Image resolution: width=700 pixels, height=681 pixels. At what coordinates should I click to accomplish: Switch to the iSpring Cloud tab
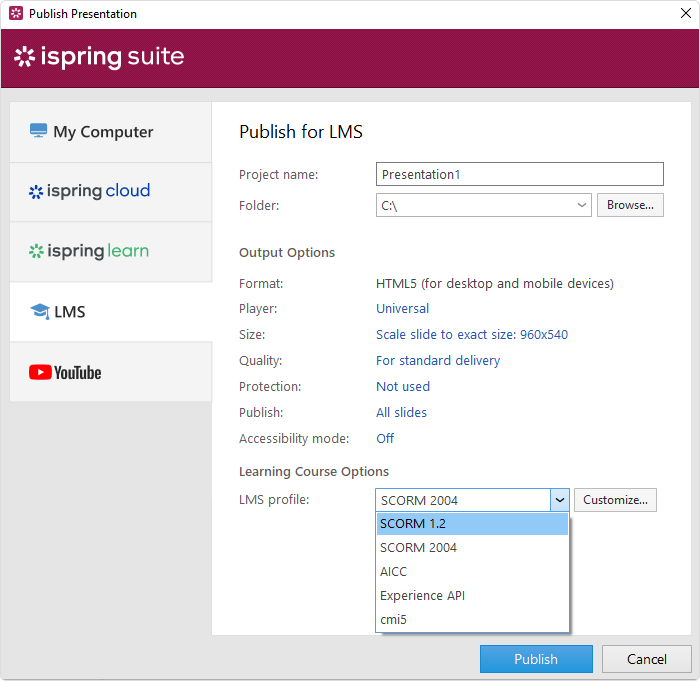pyautogui.click(x=111, y=192)
